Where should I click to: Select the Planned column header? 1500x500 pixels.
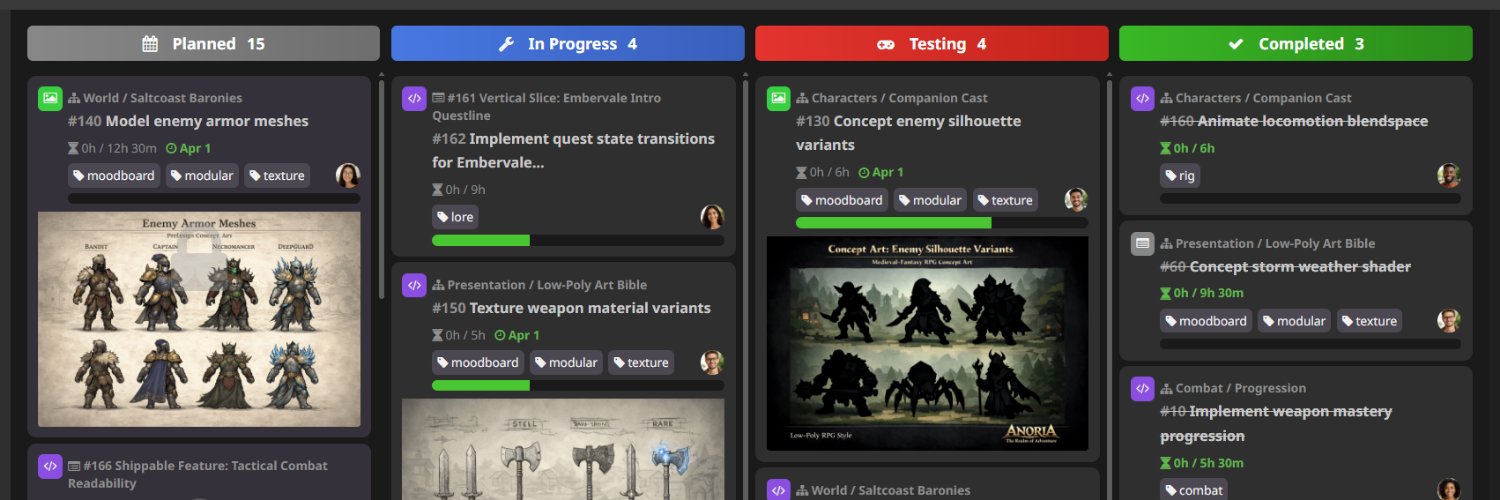tap(203, 44)
